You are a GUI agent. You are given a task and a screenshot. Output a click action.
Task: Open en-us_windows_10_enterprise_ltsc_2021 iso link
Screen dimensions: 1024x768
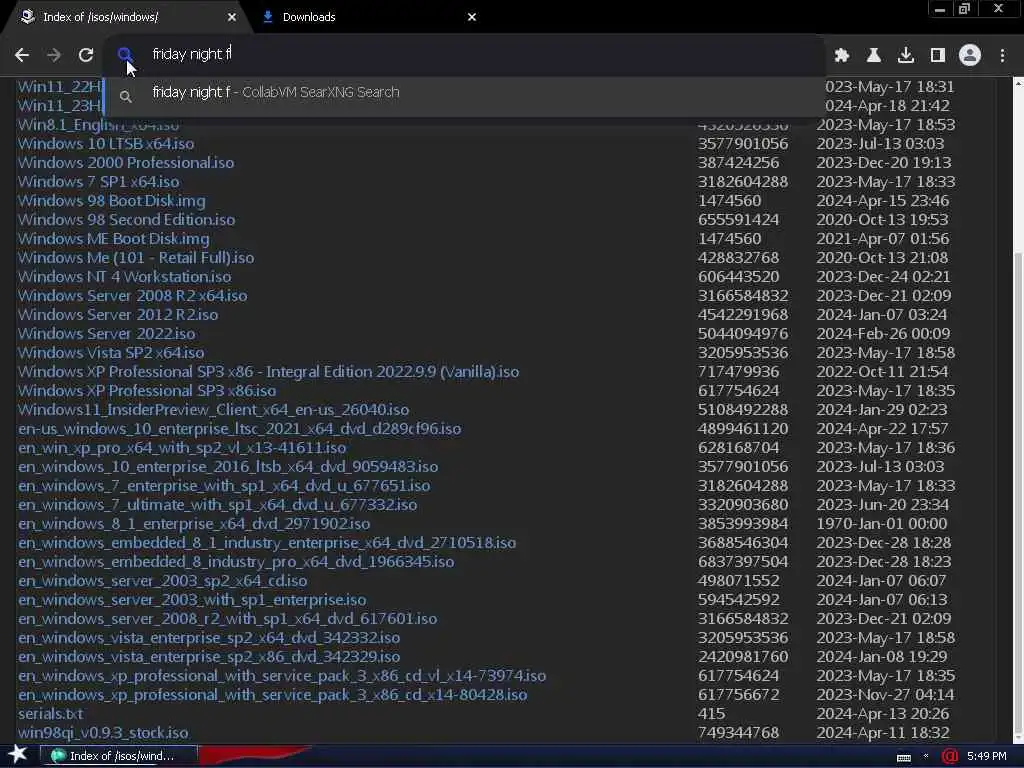point(240,428)
